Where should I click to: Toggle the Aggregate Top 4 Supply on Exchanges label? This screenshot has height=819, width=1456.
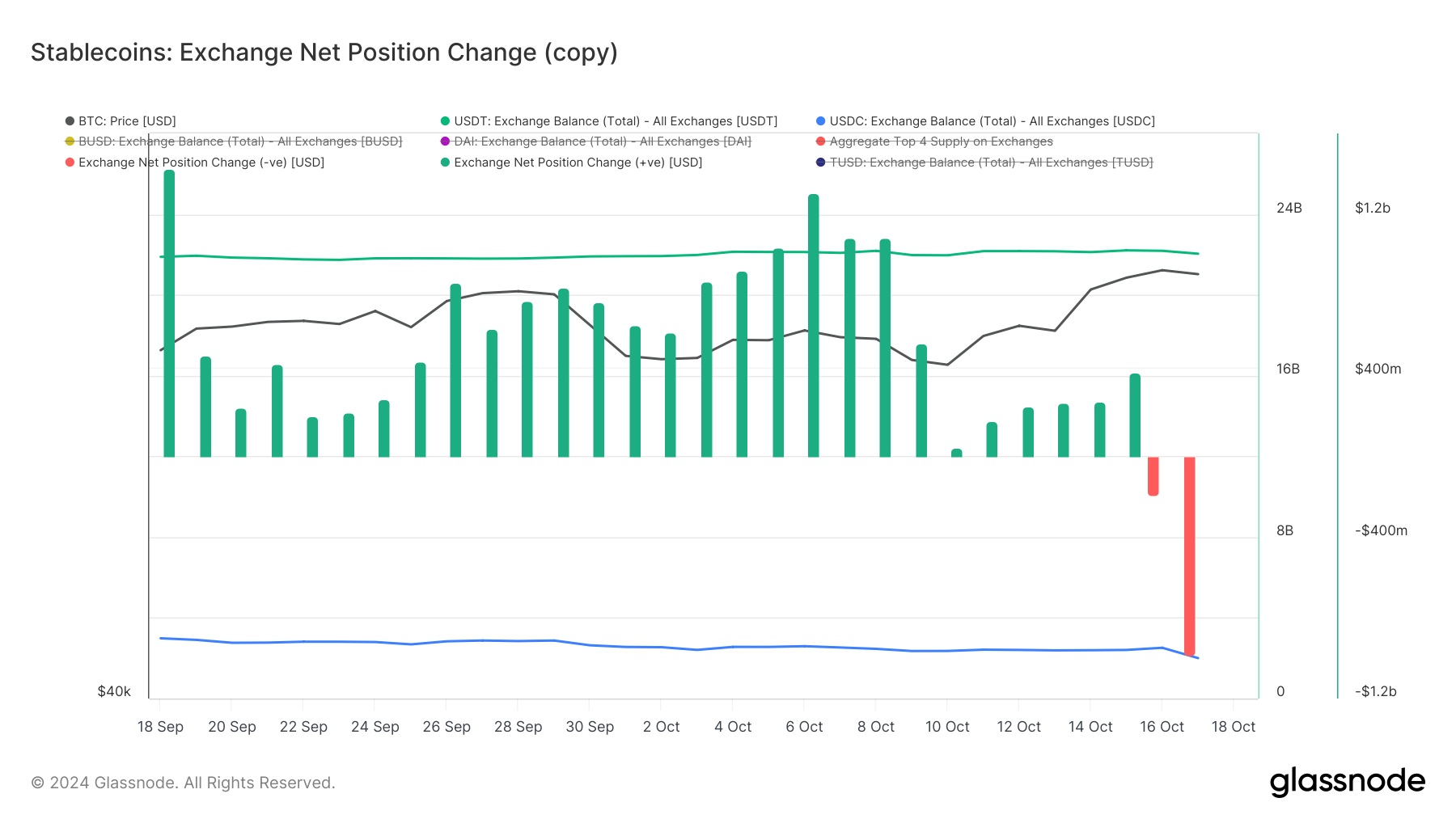pos(941,141)
